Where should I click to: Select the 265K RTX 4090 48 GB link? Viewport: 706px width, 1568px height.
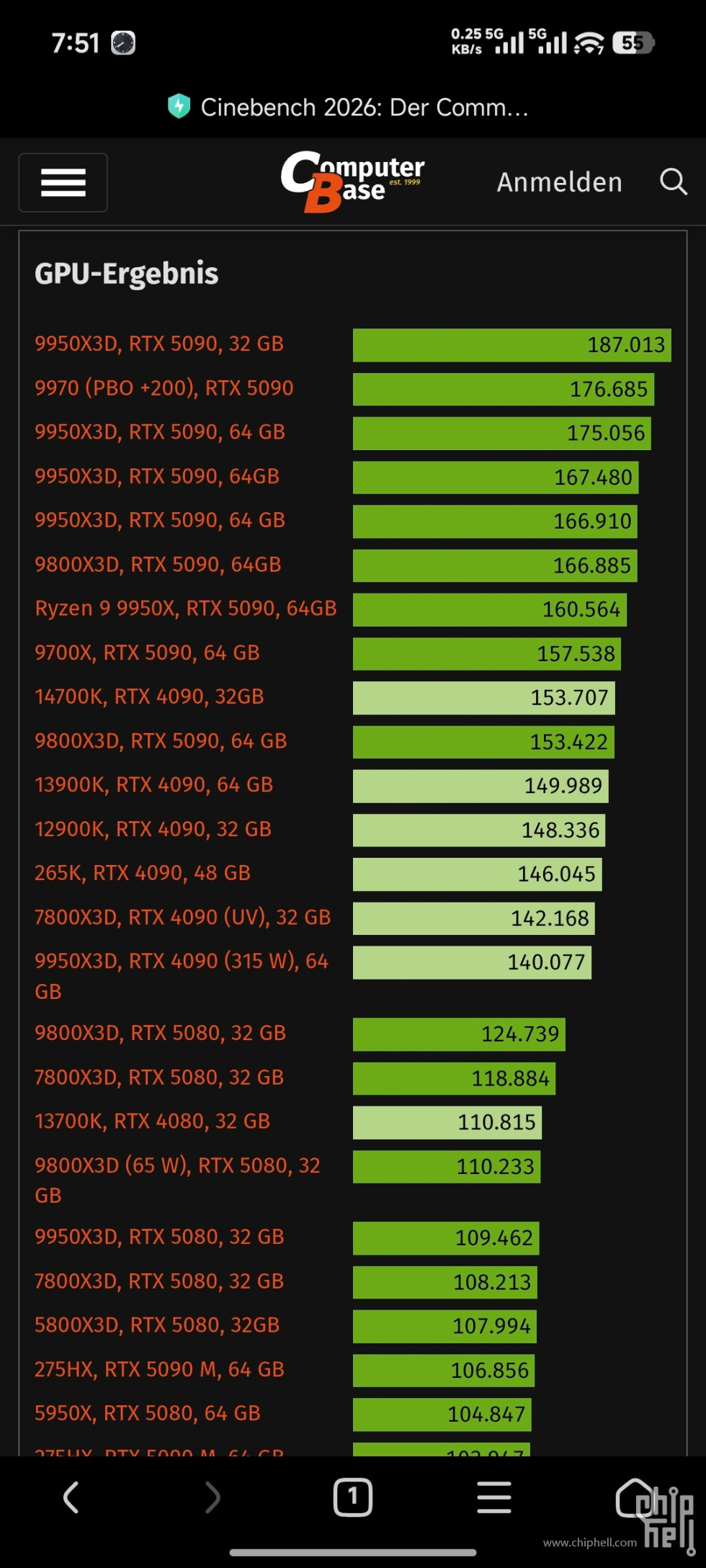(x=143, y=873)
